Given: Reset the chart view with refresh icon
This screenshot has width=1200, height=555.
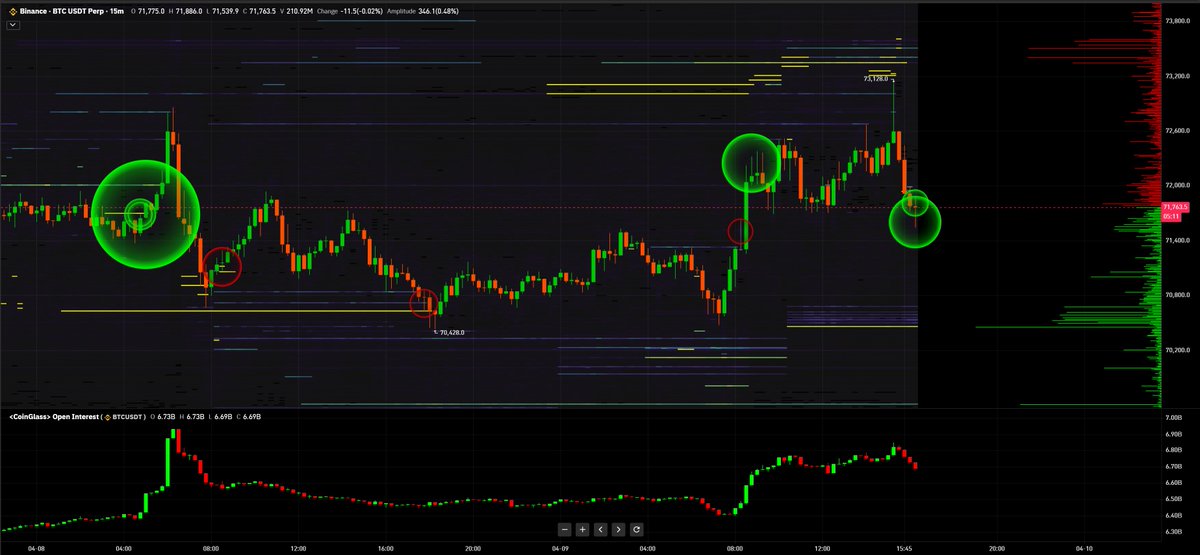Looking at the screenshot, I should (x=636, y=529).
